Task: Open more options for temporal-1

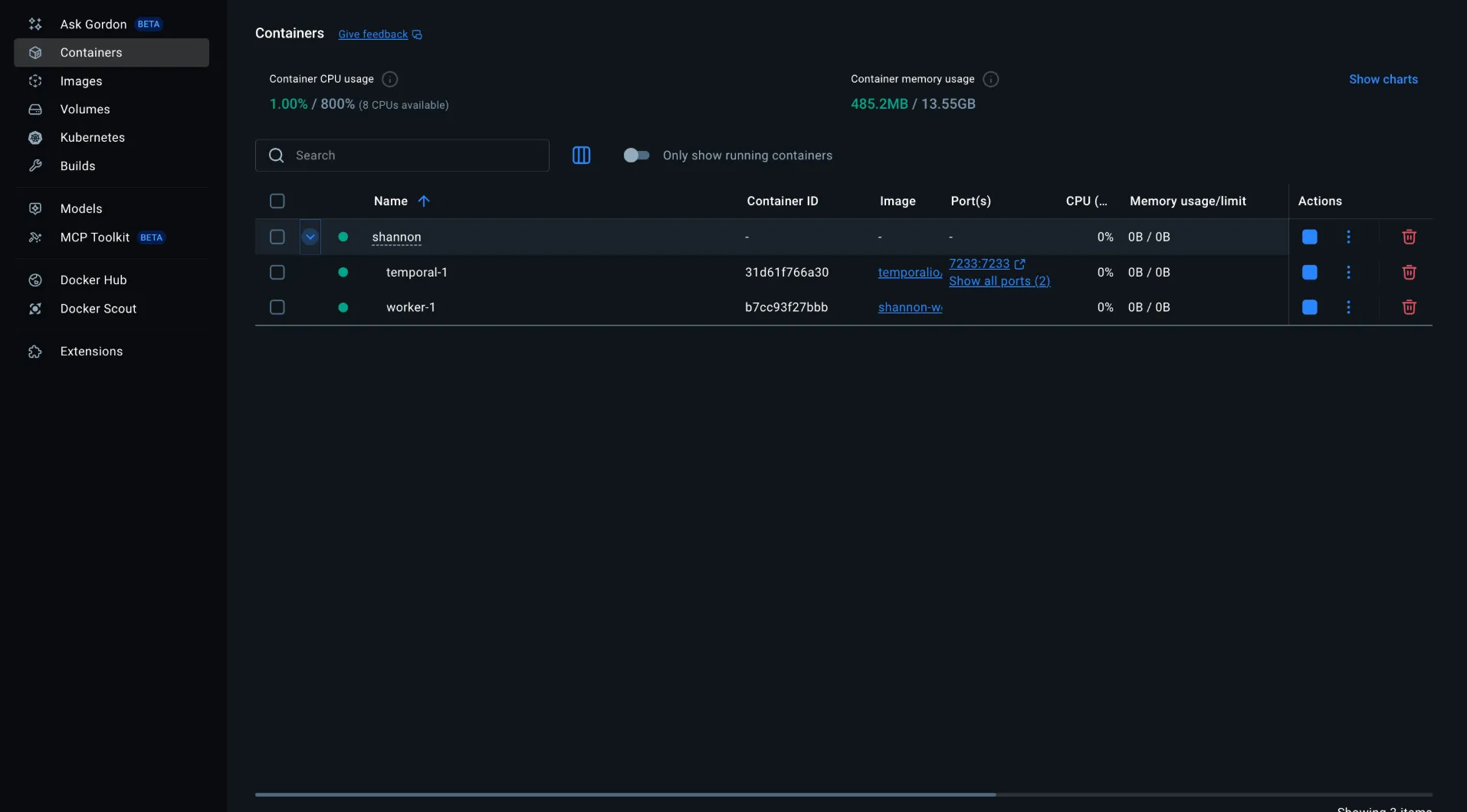Action: pyautogui.click(x=1349, y=272)
